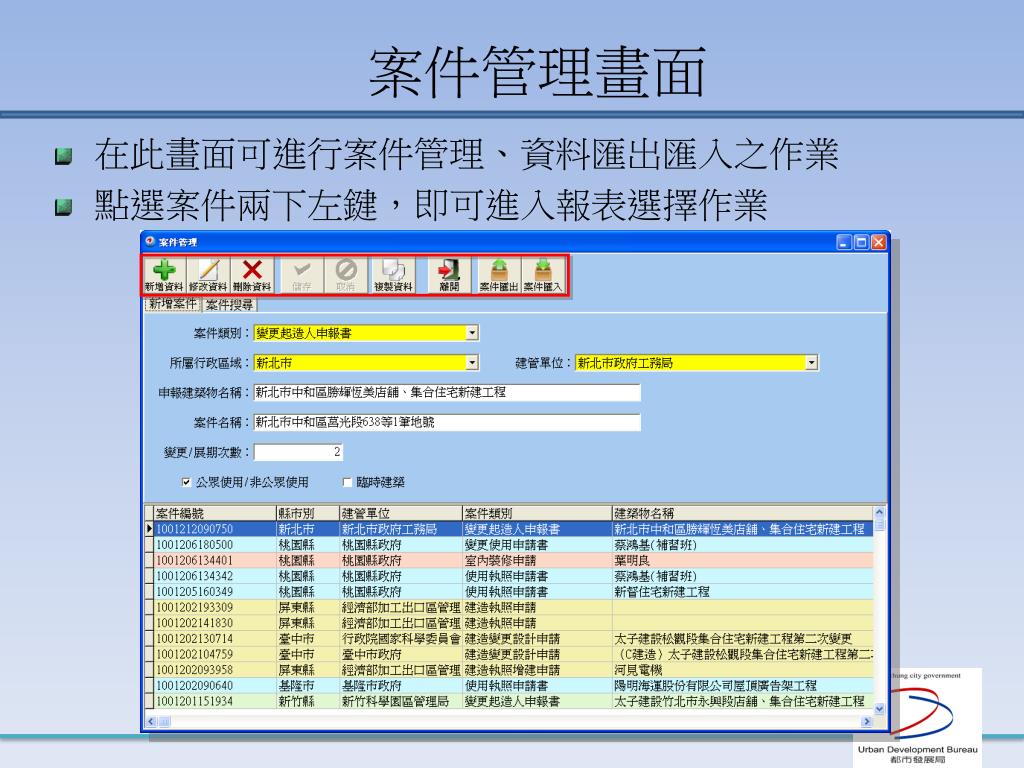
Task: Select case row 1001212090750
Action: click(509, 529)
